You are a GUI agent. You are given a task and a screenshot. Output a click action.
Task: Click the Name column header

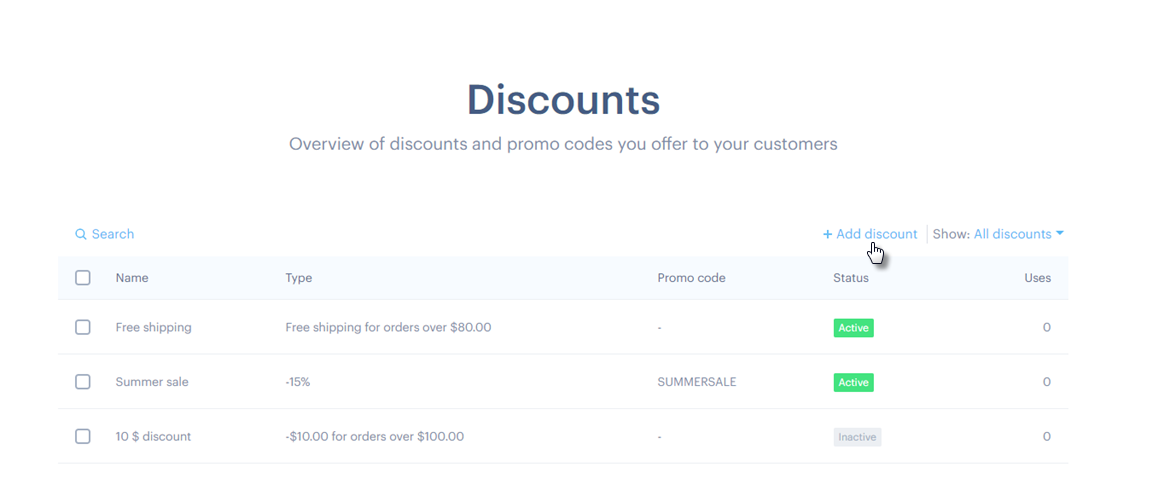(132, 278)
